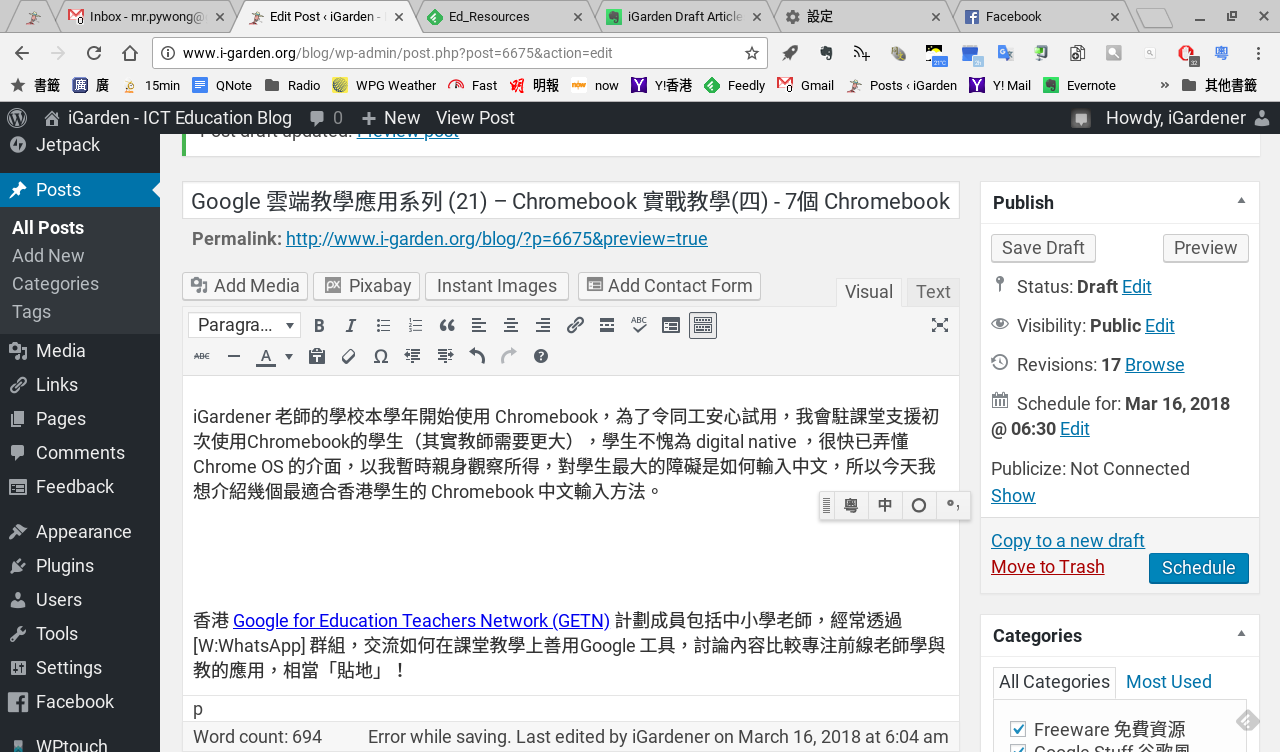Screen dimensions: 1280x752
Task: Toggle the toolbar kitchen sink button
Action: click(x=702, y=325)
